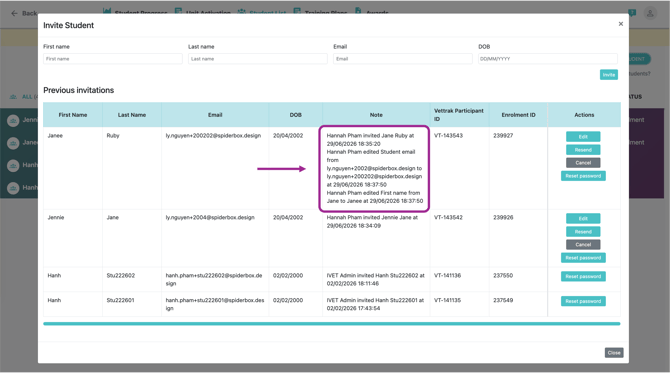
Task: Select the last name cell Stu222601
Action: click(120, 301)
